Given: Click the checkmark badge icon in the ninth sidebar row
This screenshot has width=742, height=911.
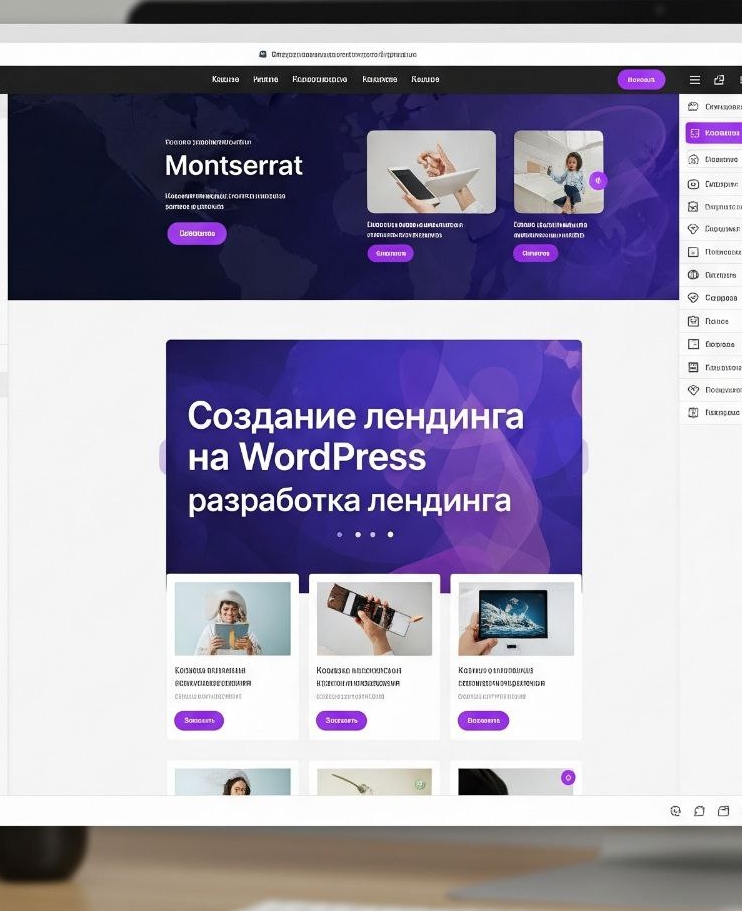Looking at the screenshot, I should (x=693, y=297).
